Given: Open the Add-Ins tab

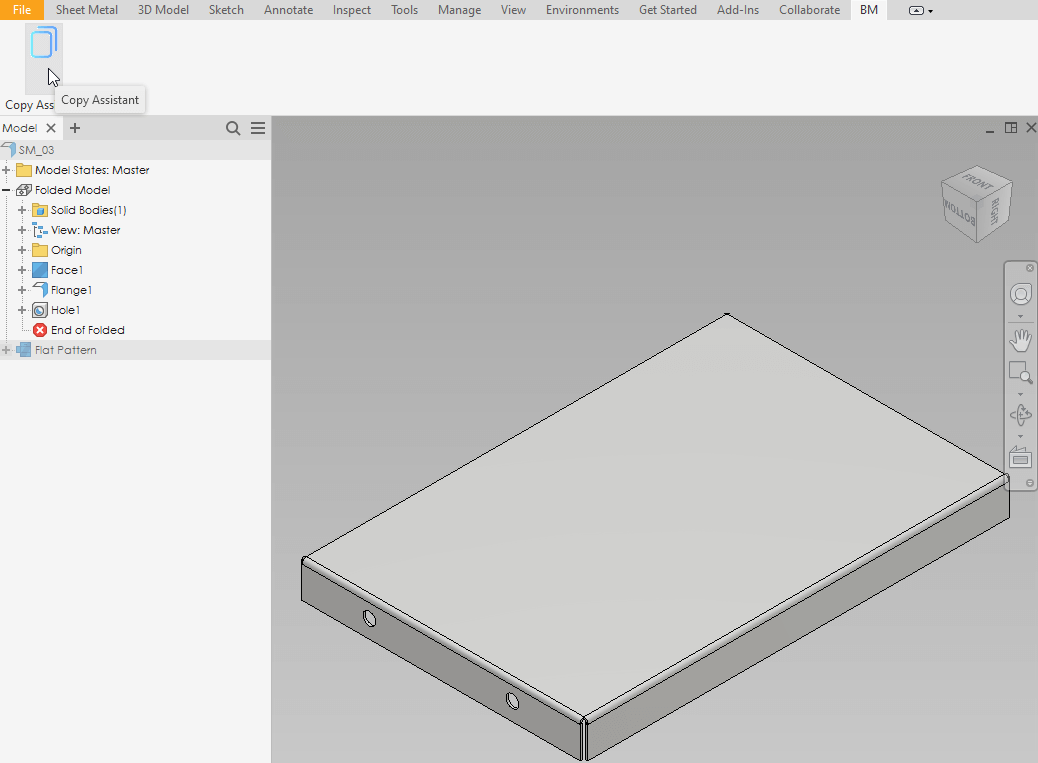Looking at the screenshot, I should (737, 10).
